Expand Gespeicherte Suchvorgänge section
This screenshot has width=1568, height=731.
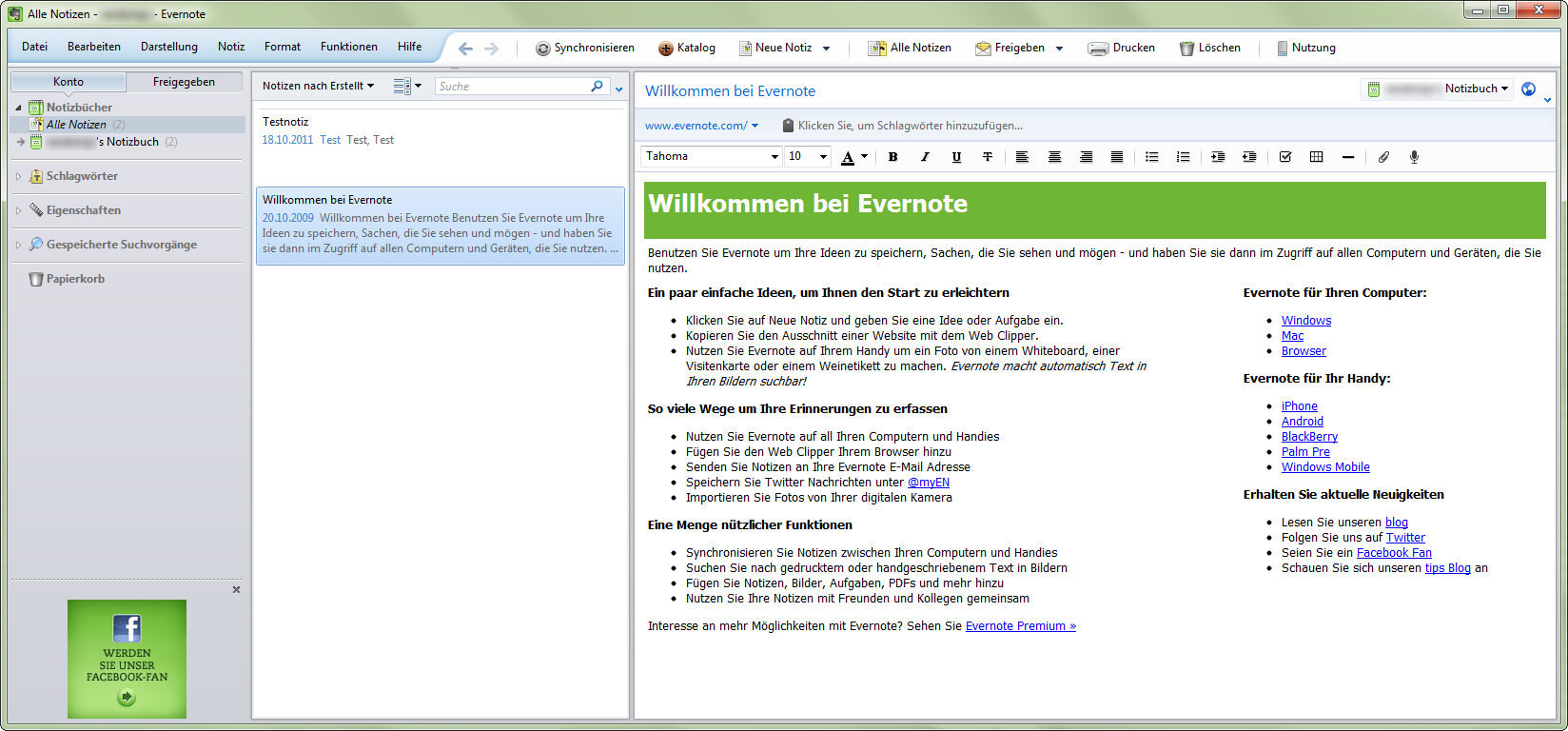click(18, 245)
